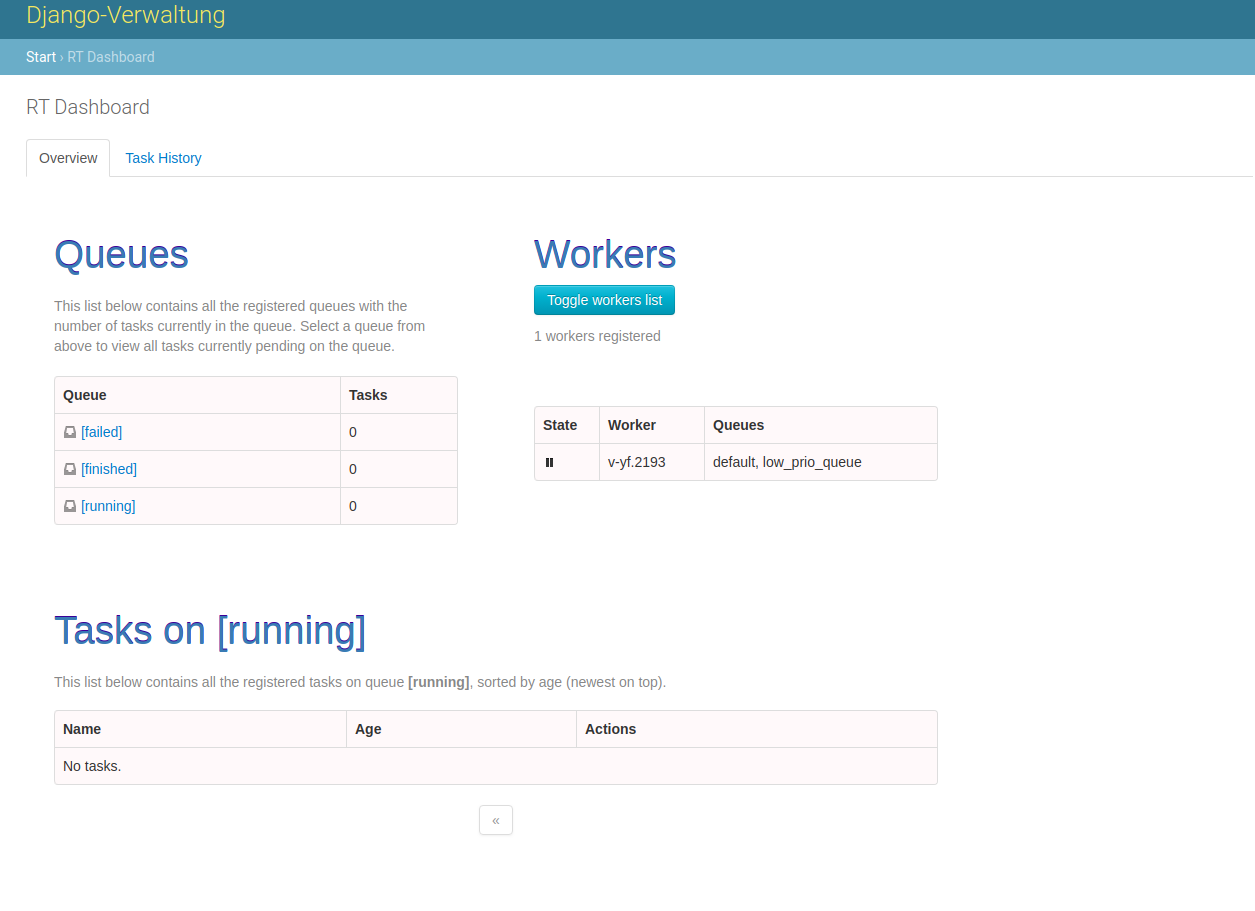Click RT Dashboard in the breadcrumb
The height and width of the screenshot is (911, 1255).
tap(111, 57)
